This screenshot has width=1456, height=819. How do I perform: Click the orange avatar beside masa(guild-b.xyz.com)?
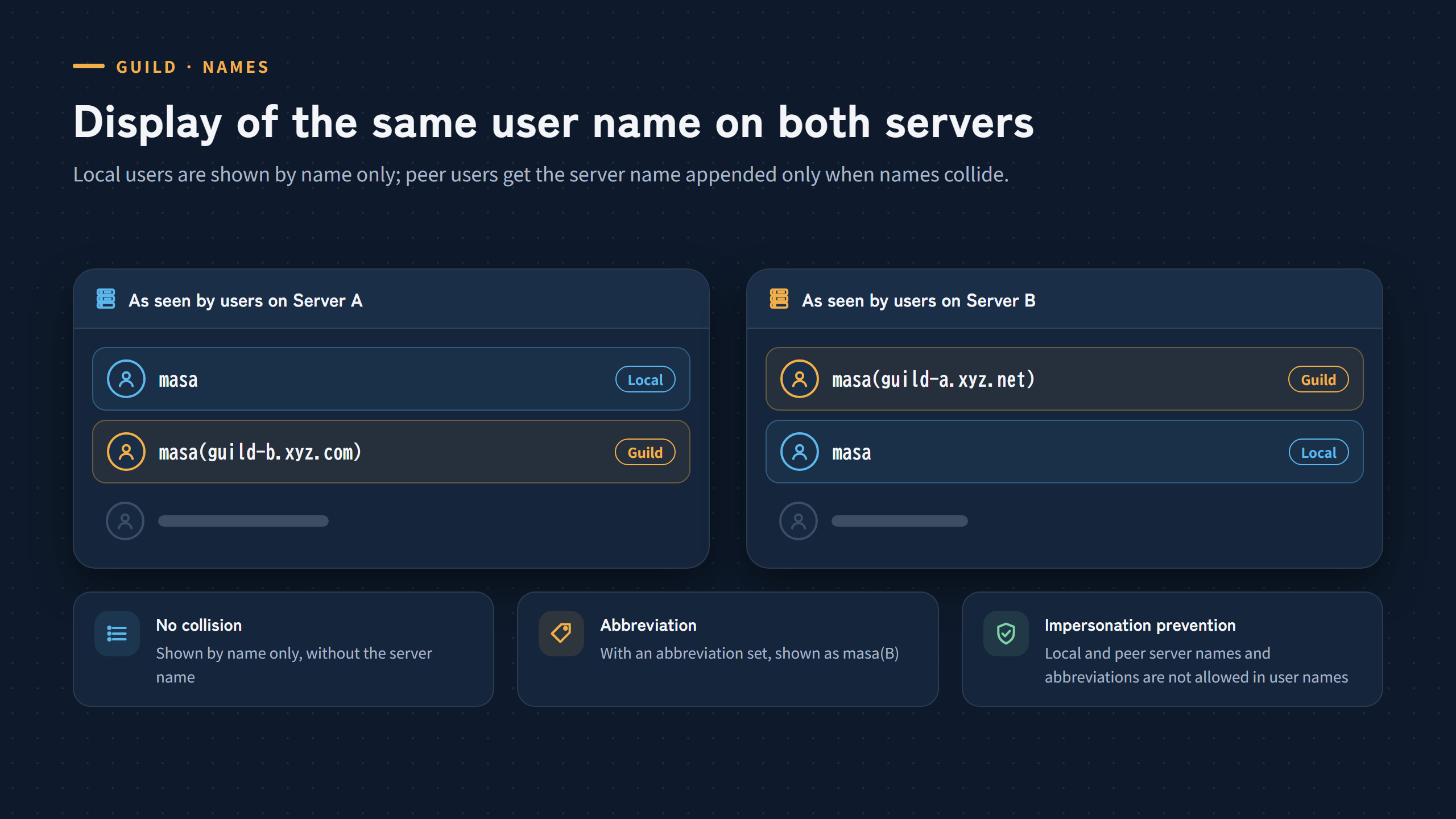(x=126, y=452)
